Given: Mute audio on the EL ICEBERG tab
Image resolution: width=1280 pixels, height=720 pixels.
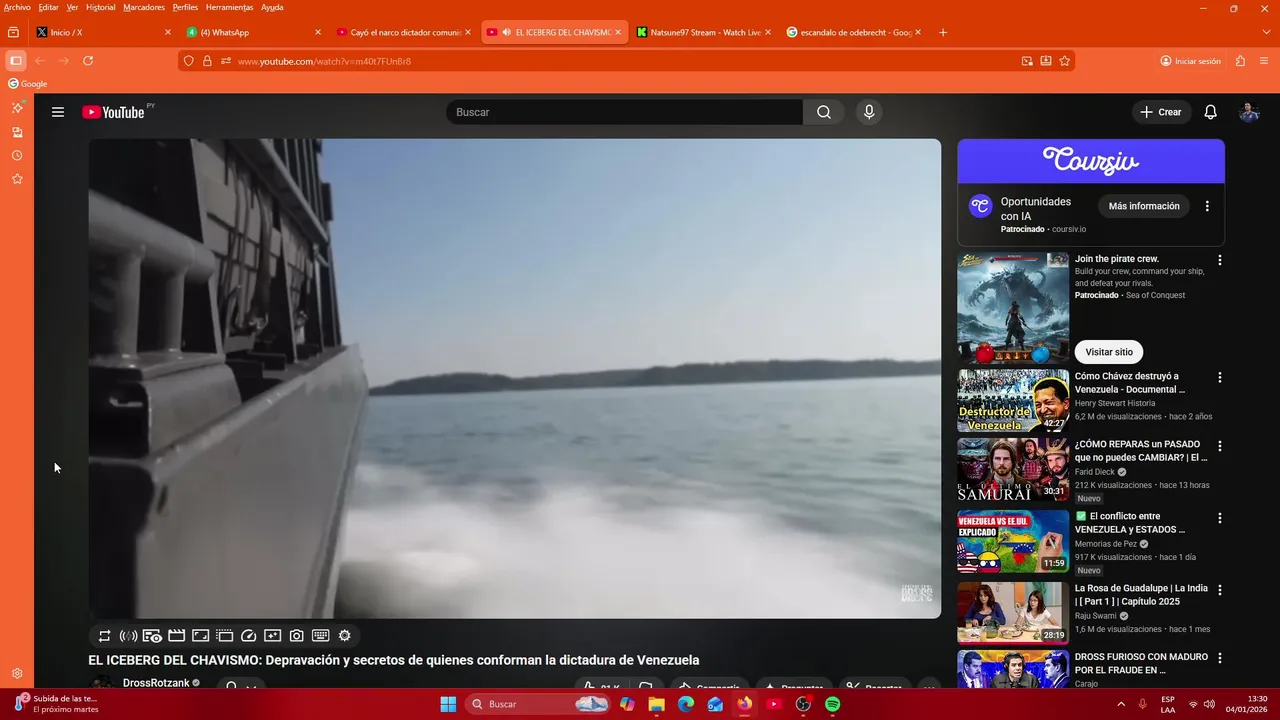Looking at the screenshot, I should point(506,32).
